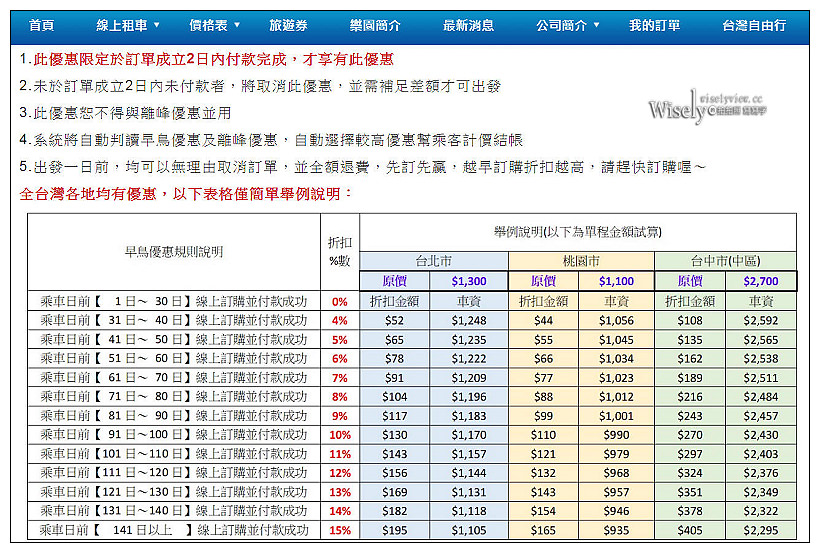This screenshot has height=553, width=820.
Task: Click the $2,700 Taichung original price
Action: pos(761,281)
